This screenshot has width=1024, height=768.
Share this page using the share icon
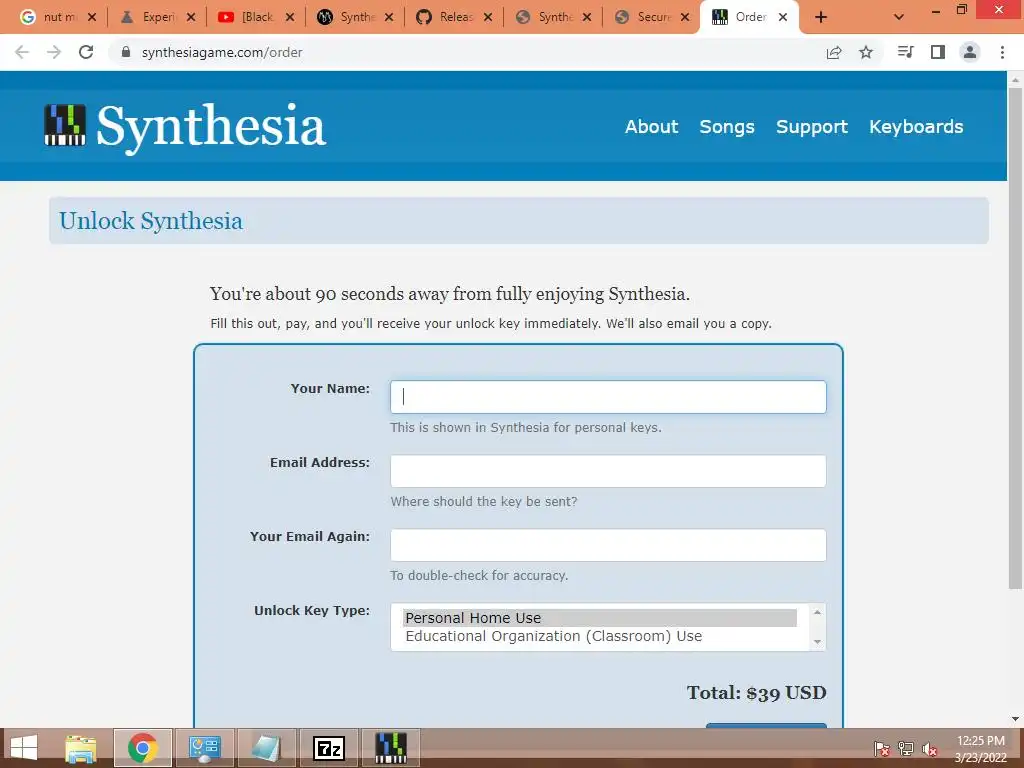click(834, 52)
